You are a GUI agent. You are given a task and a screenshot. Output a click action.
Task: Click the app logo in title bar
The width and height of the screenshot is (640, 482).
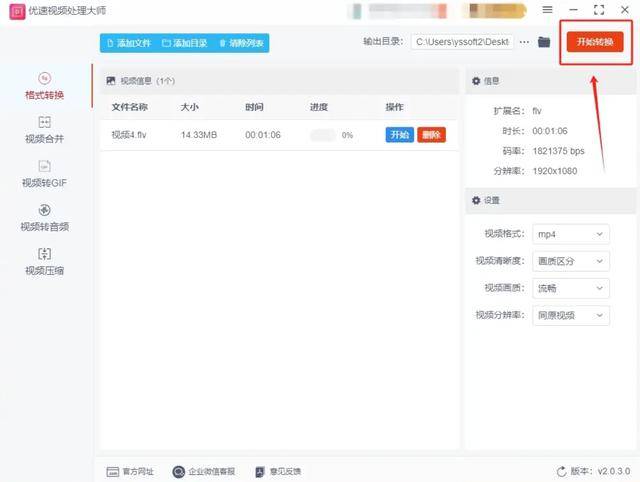(17, 11)
